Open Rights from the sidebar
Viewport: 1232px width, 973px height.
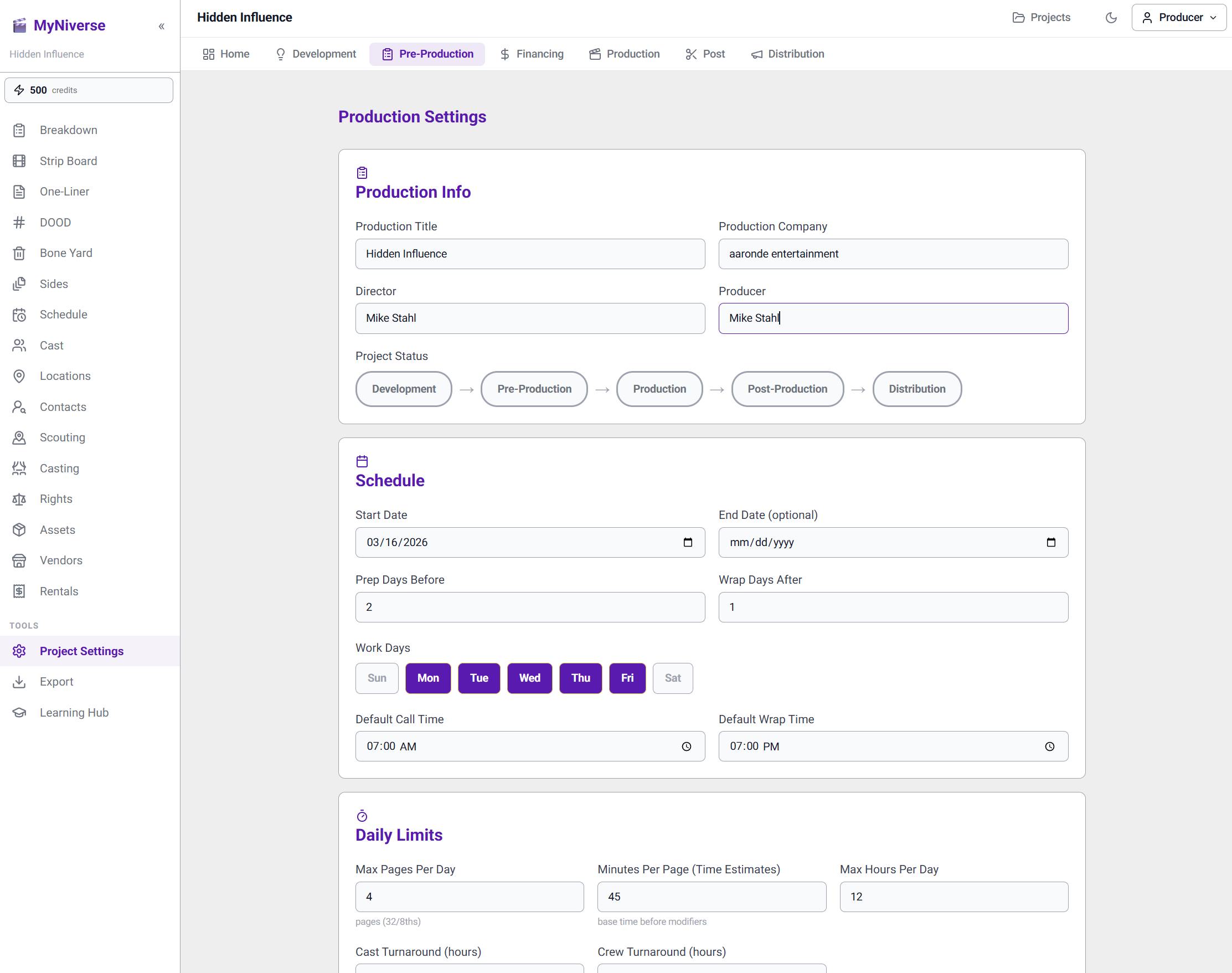coord(56,499)
